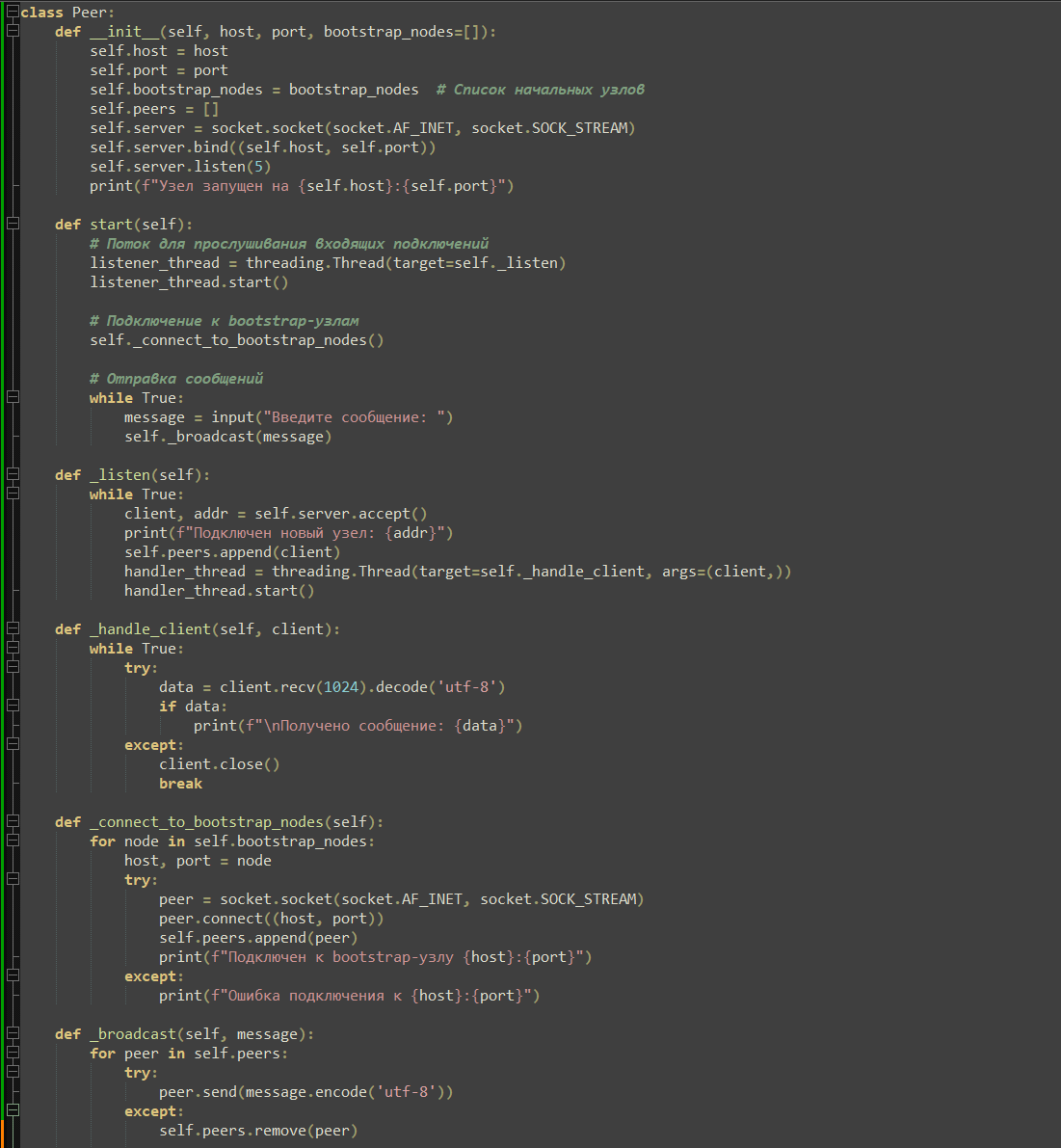Collapse the try block above client.recv line

pyautogui.click(x=13, y=668)
